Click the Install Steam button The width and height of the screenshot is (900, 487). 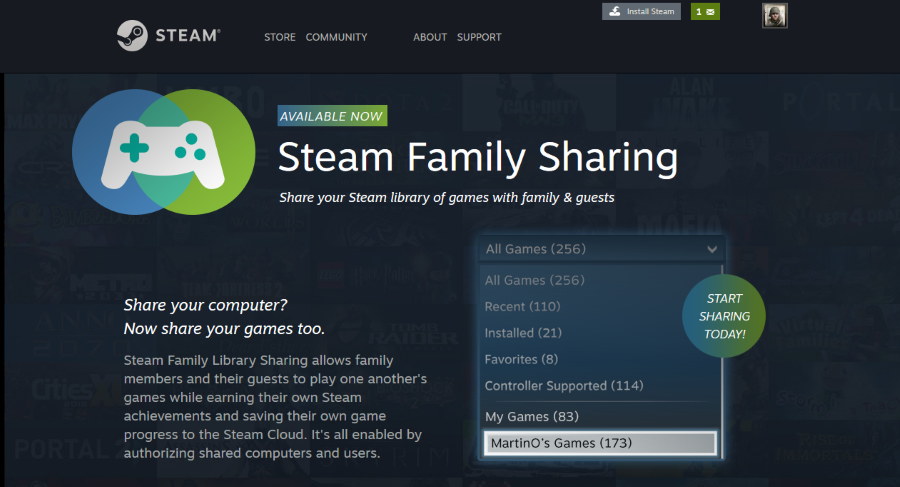pyautogui.click(x=641, y=11)
